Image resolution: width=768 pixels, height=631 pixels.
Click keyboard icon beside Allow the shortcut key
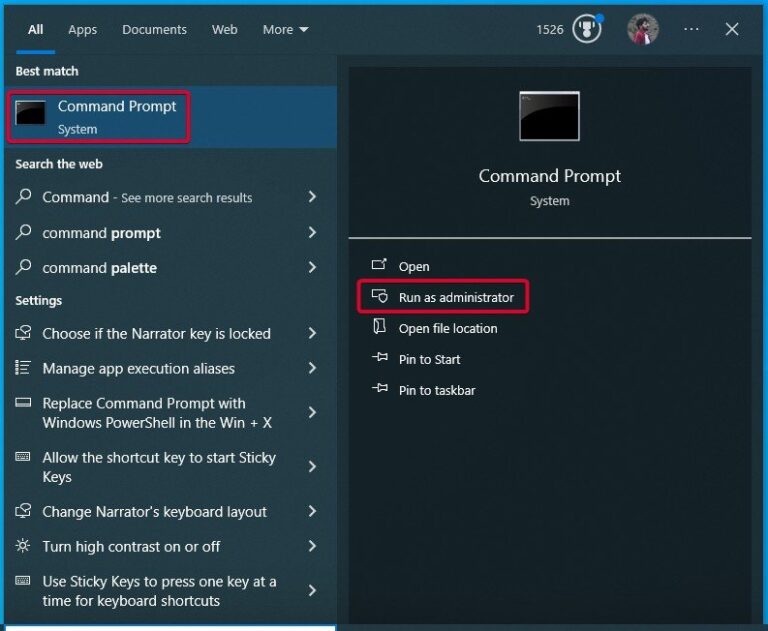pyautogui.click(x=23, y=457)
